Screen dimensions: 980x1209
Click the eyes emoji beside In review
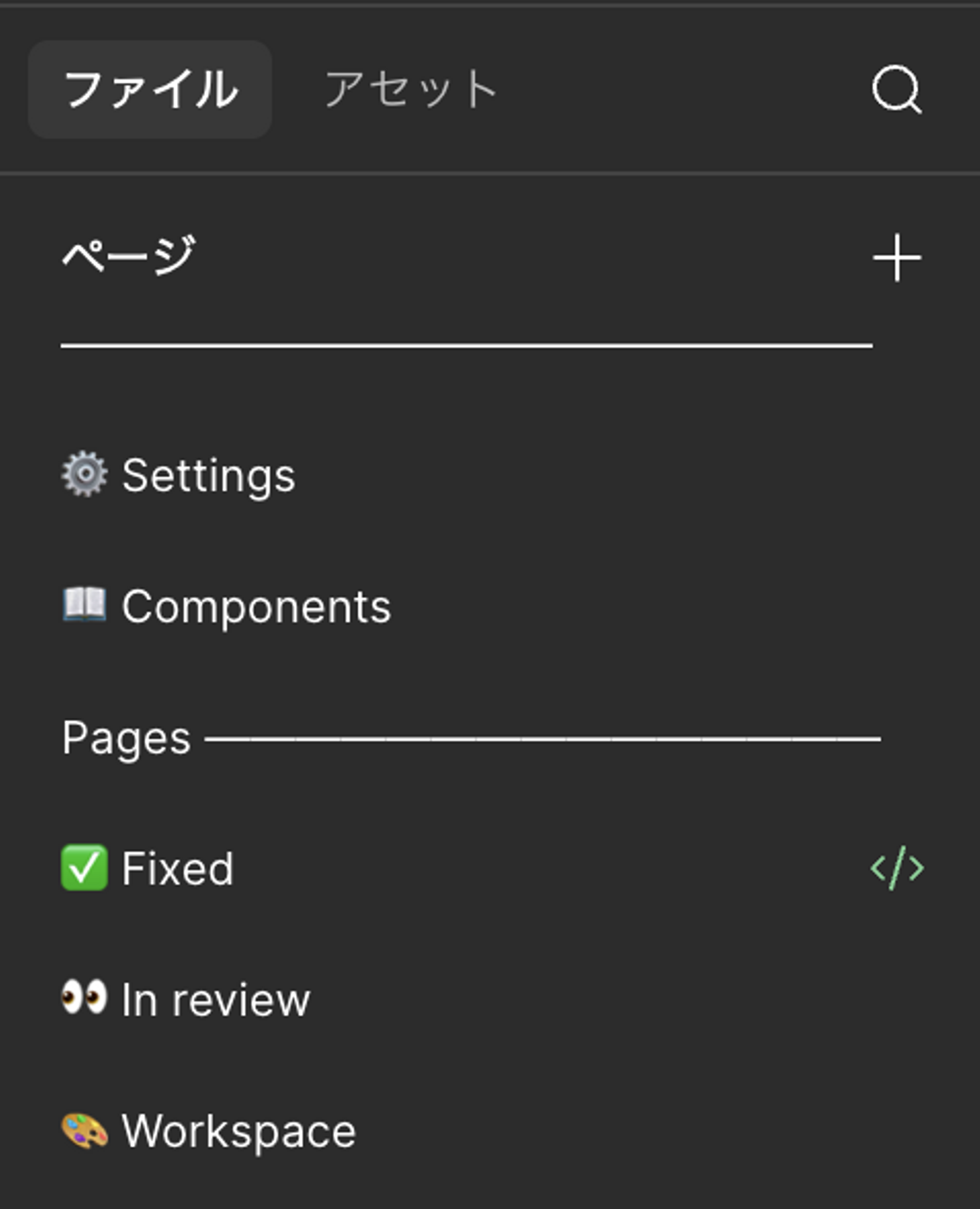[x=84, y=998]
